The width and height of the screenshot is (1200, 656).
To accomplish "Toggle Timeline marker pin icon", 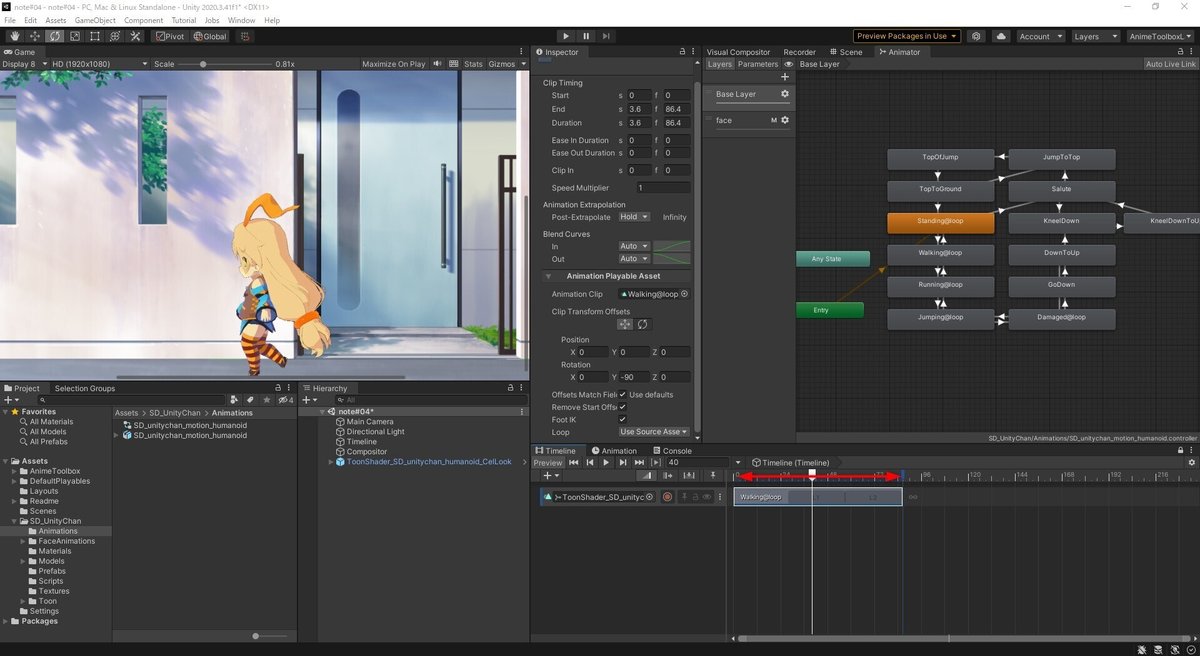I will 713,476.
